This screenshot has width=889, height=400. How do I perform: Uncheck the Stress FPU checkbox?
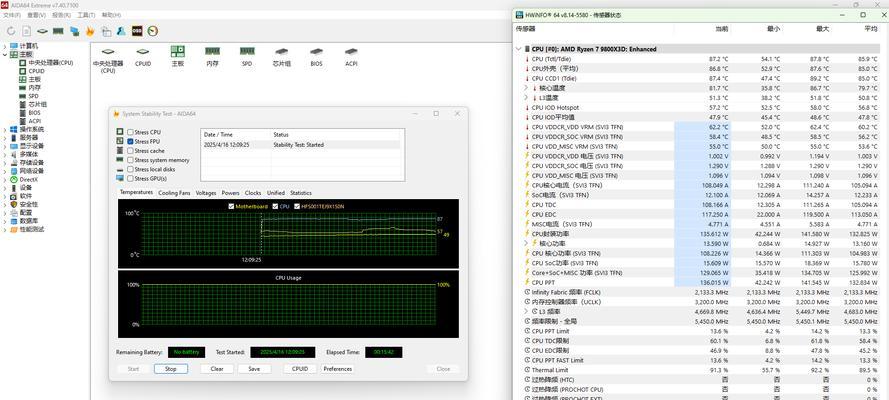pos(130,141)
